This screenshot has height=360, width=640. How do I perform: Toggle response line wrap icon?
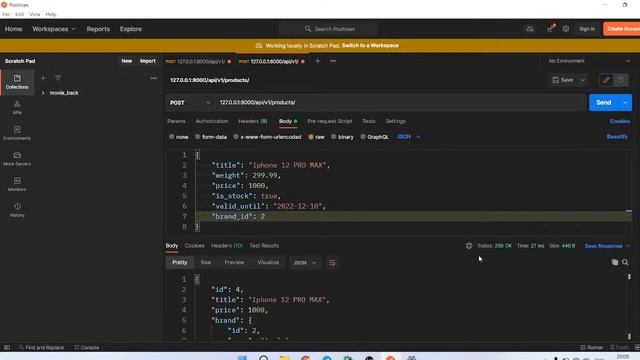(x=332, y=263)
